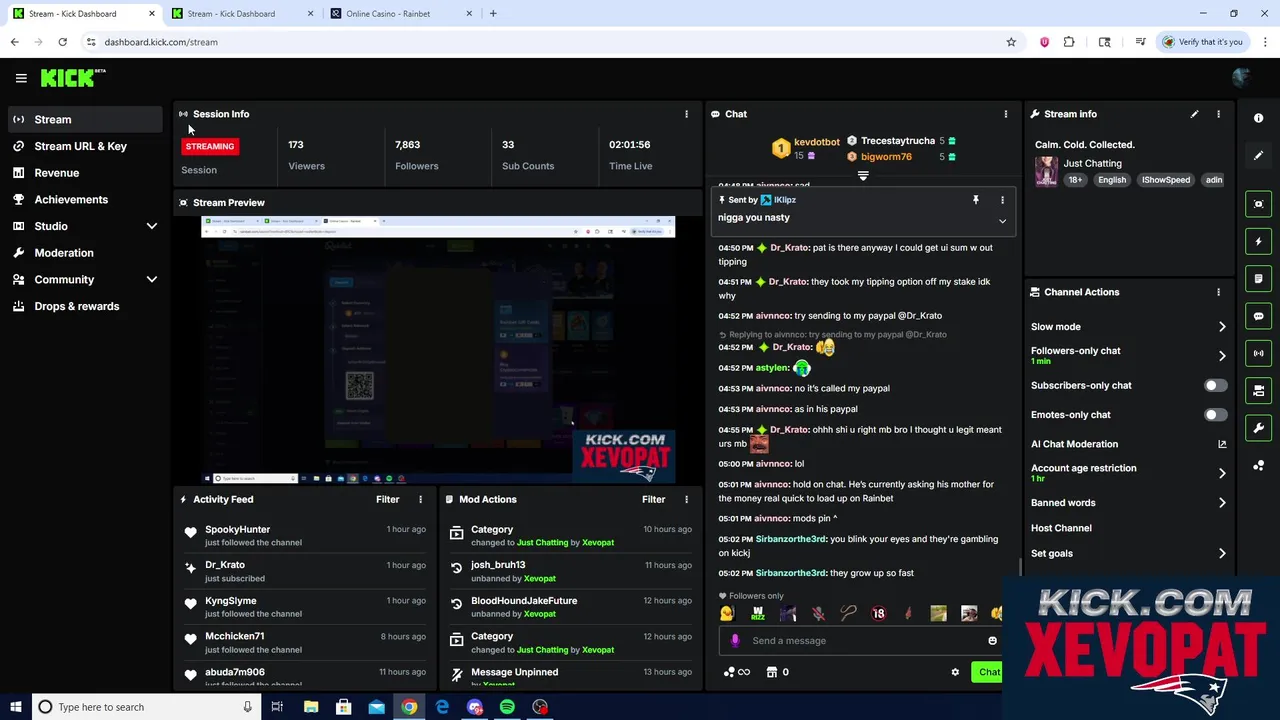
Task: Open Set goals settings arrow
Action: pyautogui.click(x=1222, y=553)
